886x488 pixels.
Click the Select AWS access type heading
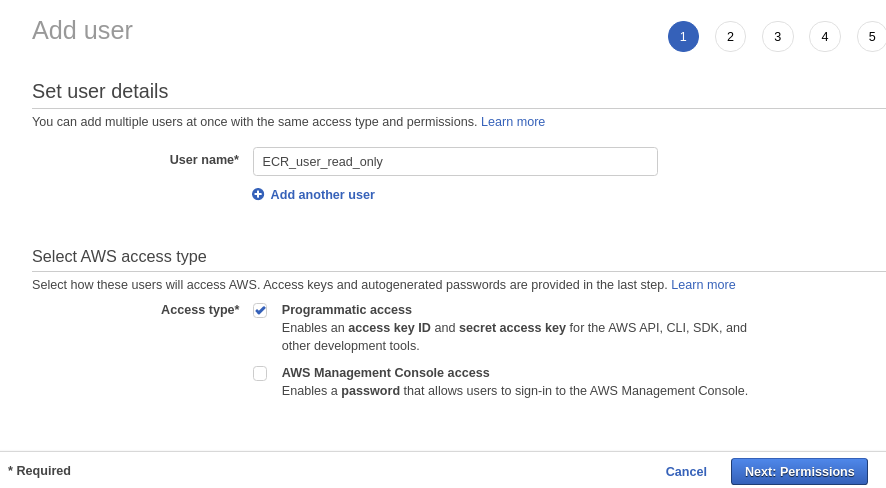pos(119,257)
